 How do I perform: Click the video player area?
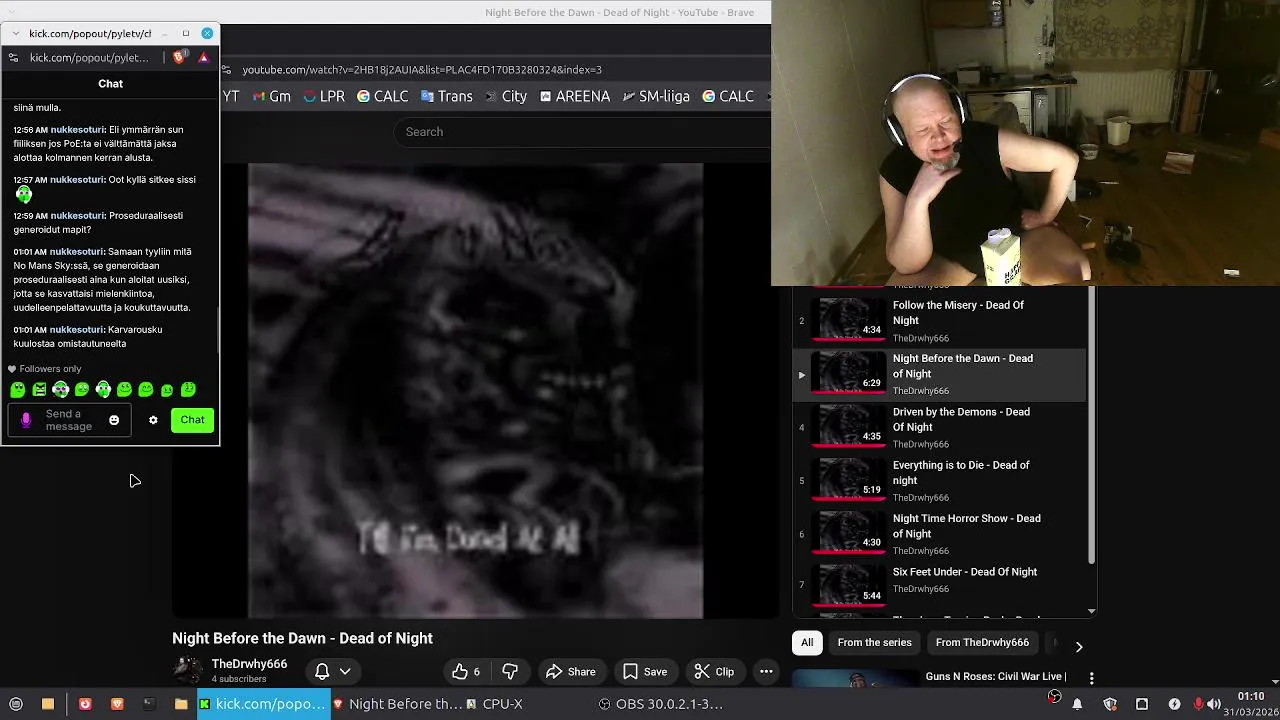(x=475, y=391)
